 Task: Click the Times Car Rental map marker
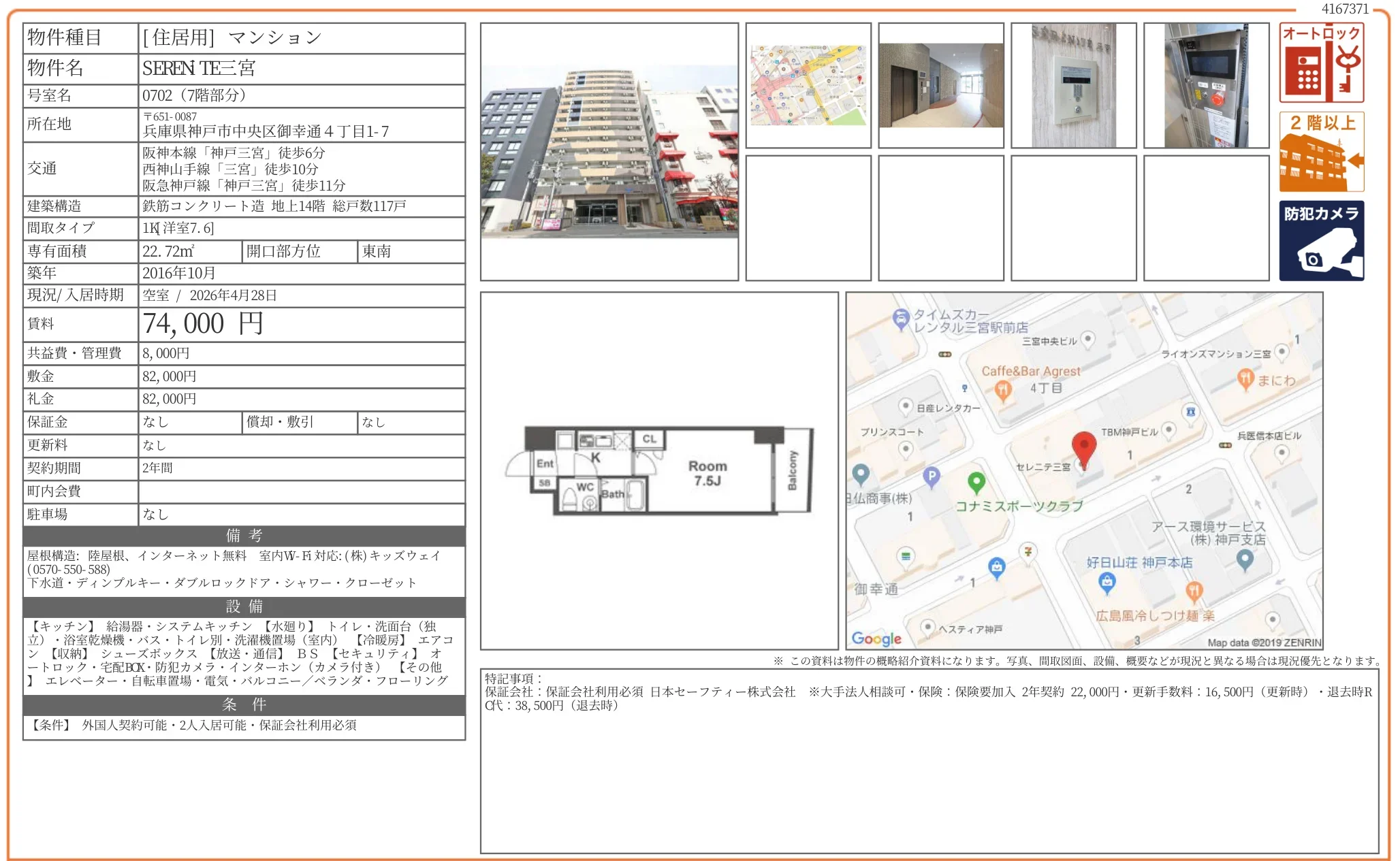(901, 318)
